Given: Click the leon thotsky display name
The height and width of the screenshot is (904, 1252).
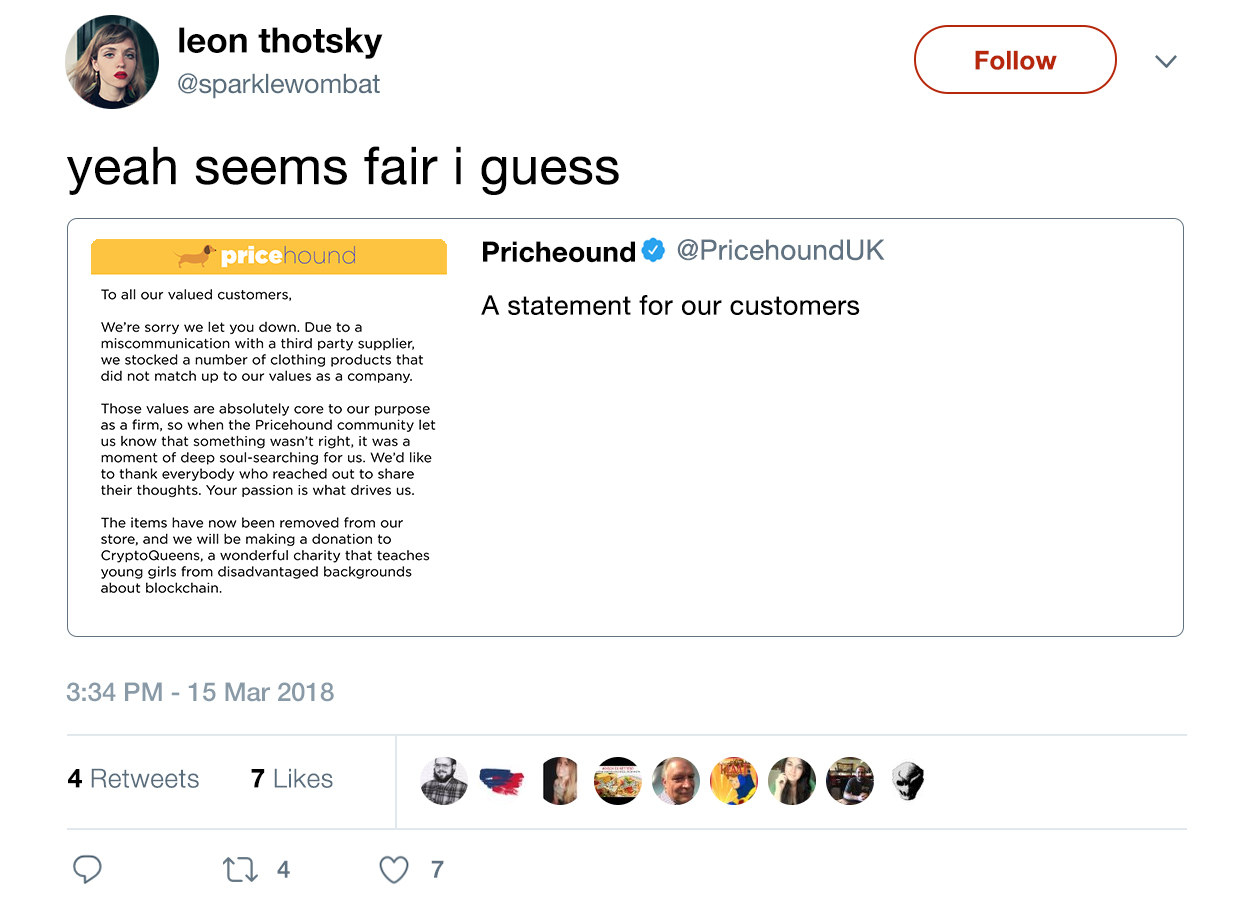Looking at the screenshot, I should [x=280, y=41].
